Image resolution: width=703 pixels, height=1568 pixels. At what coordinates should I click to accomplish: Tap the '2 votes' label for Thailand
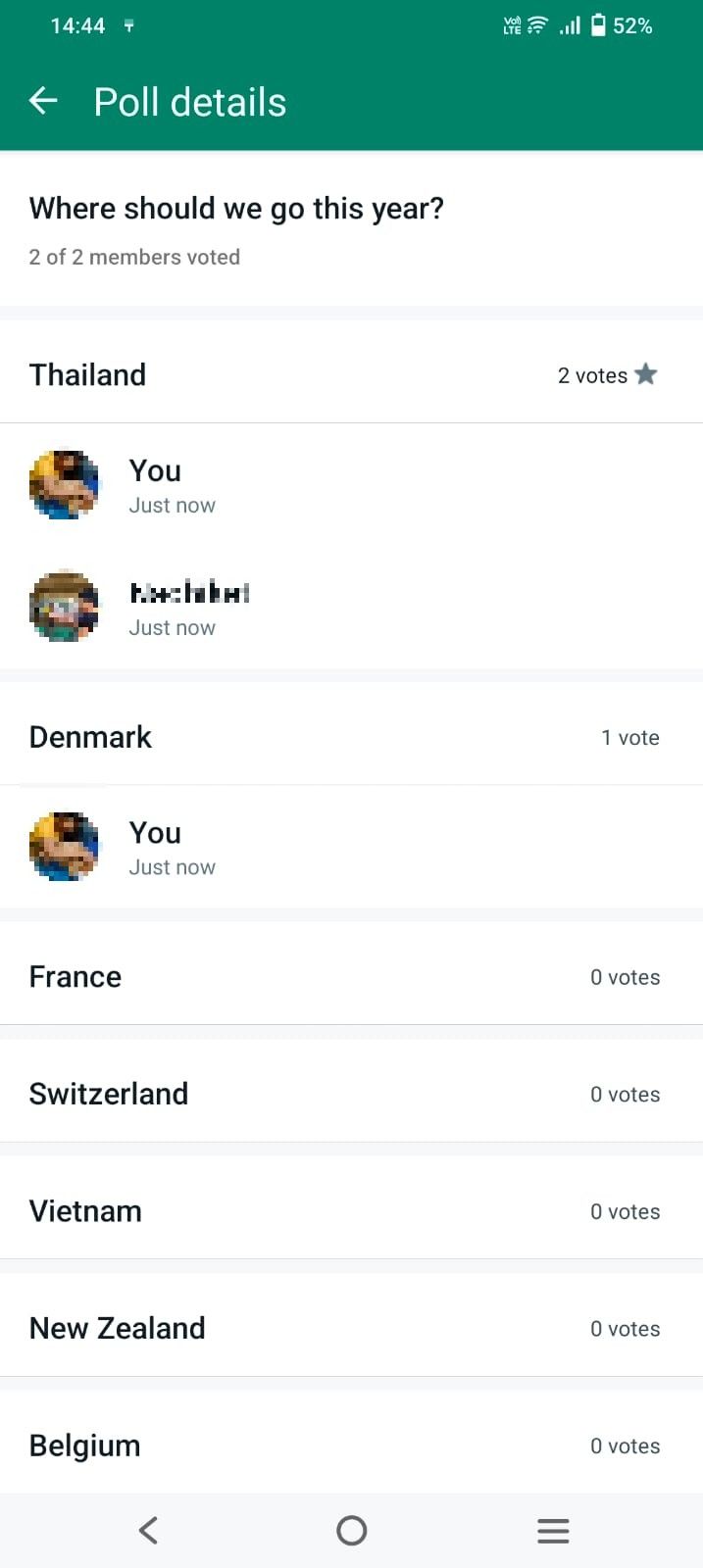(593, 374)
